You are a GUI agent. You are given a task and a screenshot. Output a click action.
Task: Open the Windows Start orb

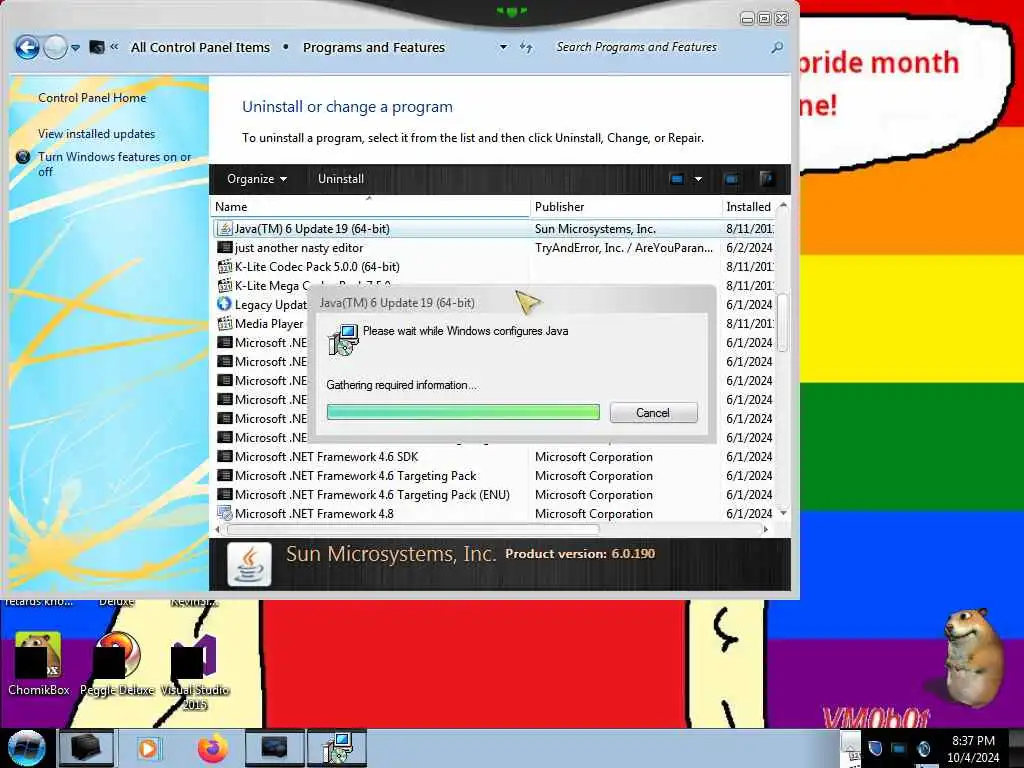(25, 748)
